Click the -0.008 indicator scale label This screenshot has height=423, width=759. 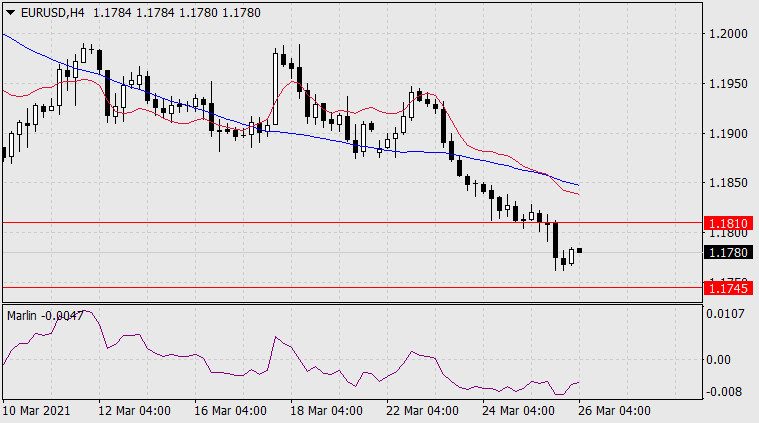[724, 391]
